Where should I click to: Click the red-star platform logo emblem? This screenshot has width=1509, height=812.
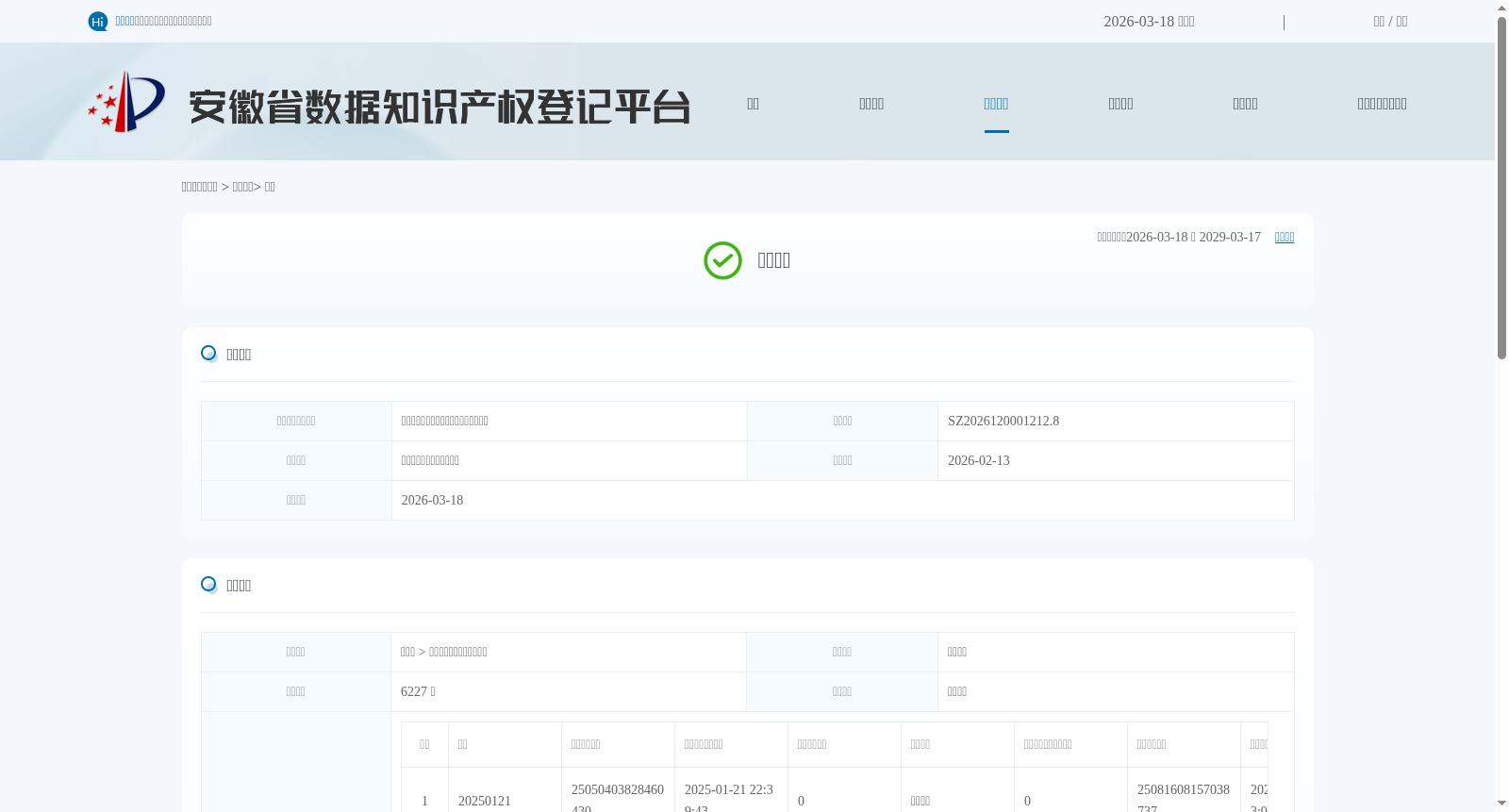[x=126, y=102]
